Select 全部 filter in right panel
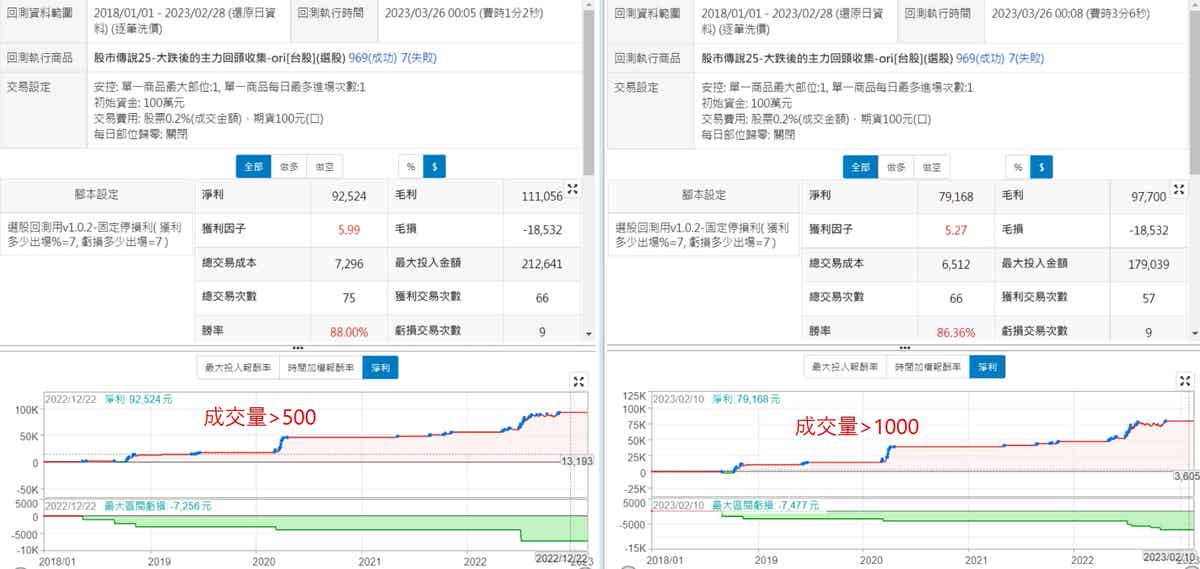The width and height of the screenshot is (1200, 569). click(859, 167)
